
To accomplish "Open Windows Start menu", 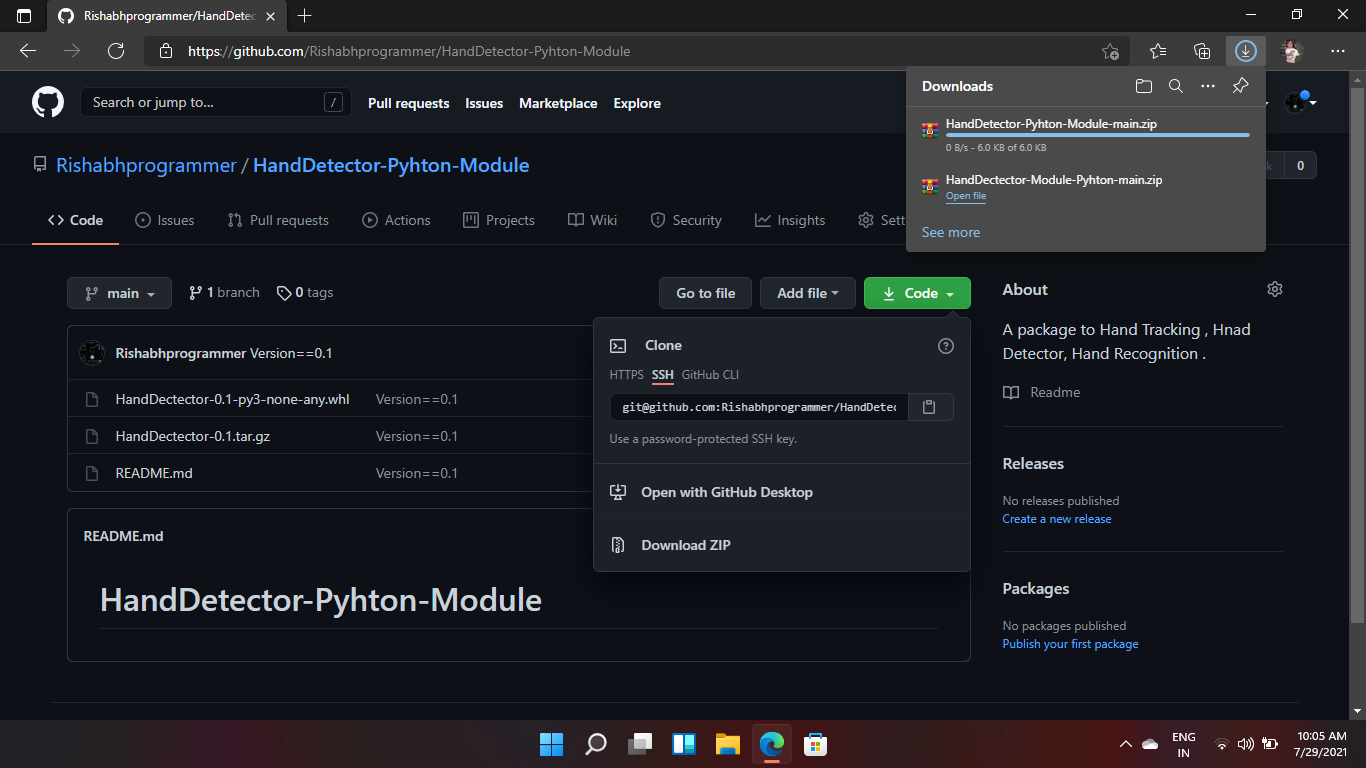I will (x=551, y=744).
